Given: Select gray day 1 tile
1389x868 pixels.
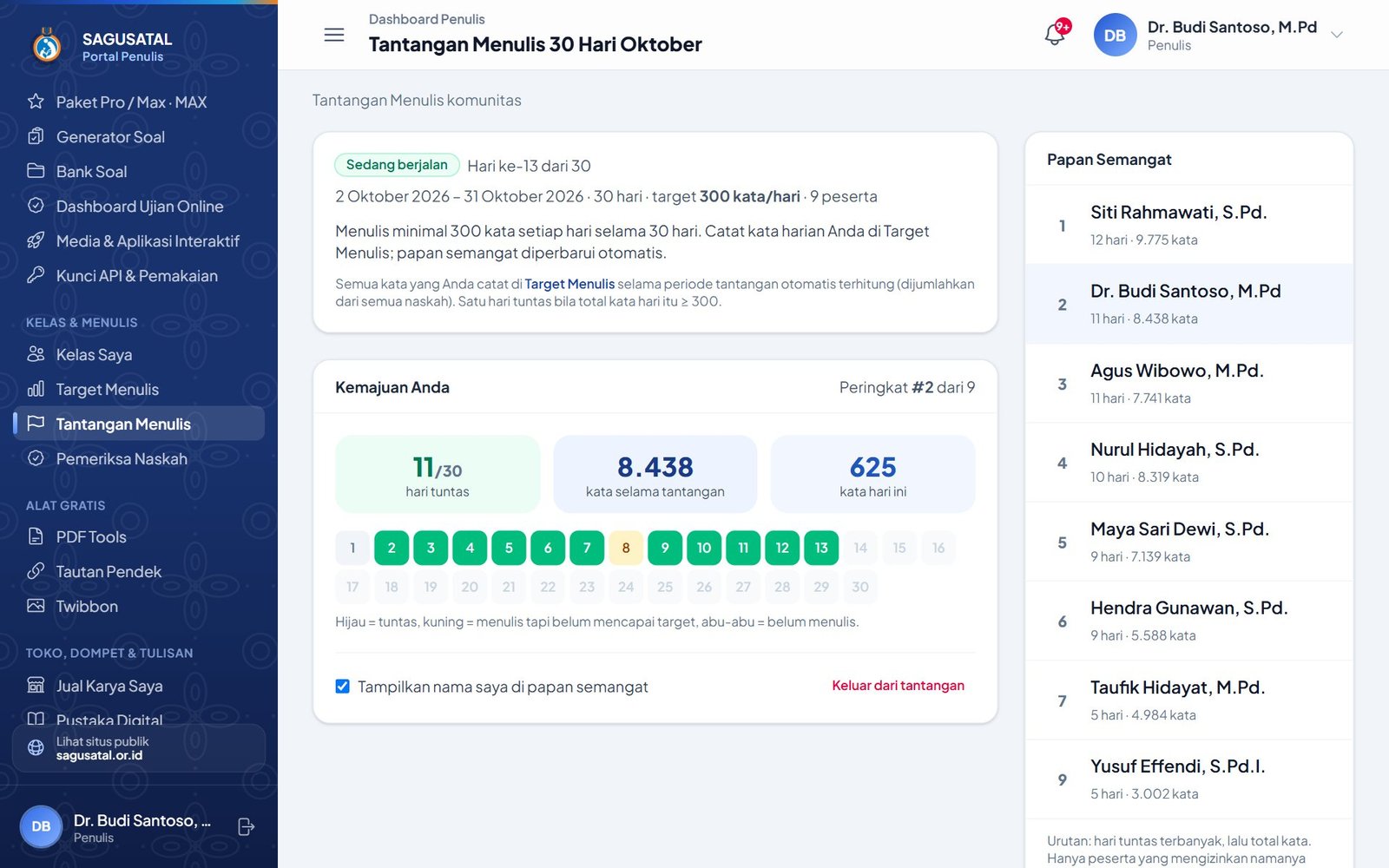Looking at the screenshot, I should pyautogui.click(x=352, y=548).
